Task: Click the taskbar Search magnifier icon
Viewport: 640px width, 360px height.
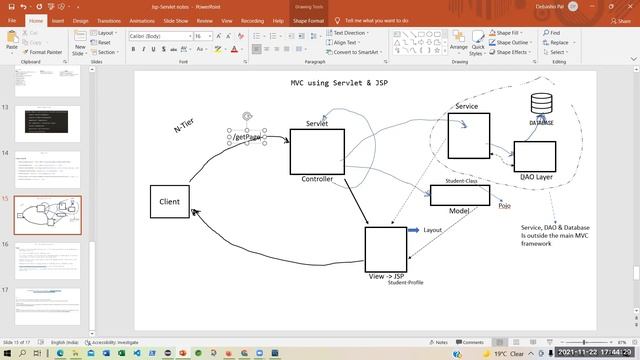Action: point(22,353)
